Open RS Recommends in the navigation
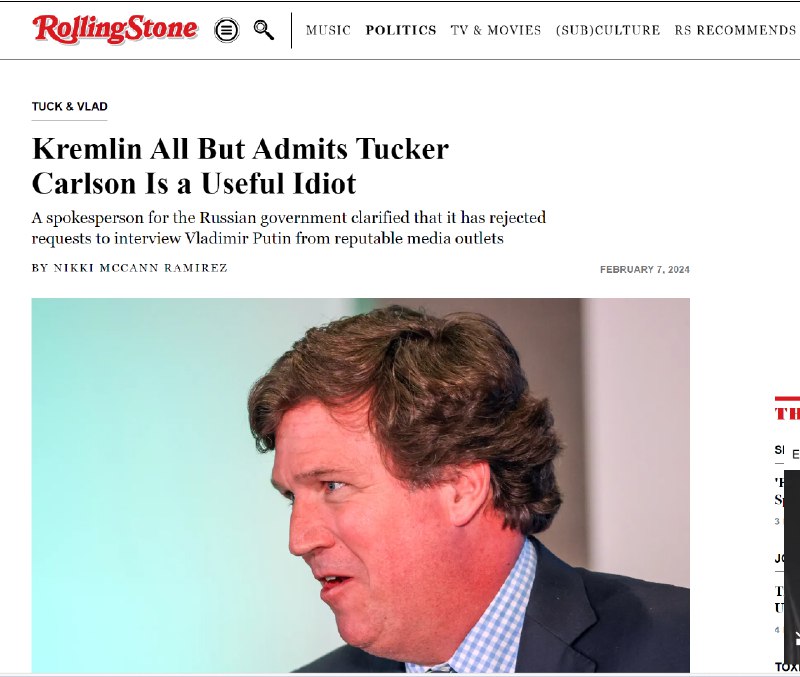This screenshot has height=677, width=800. 735,30
